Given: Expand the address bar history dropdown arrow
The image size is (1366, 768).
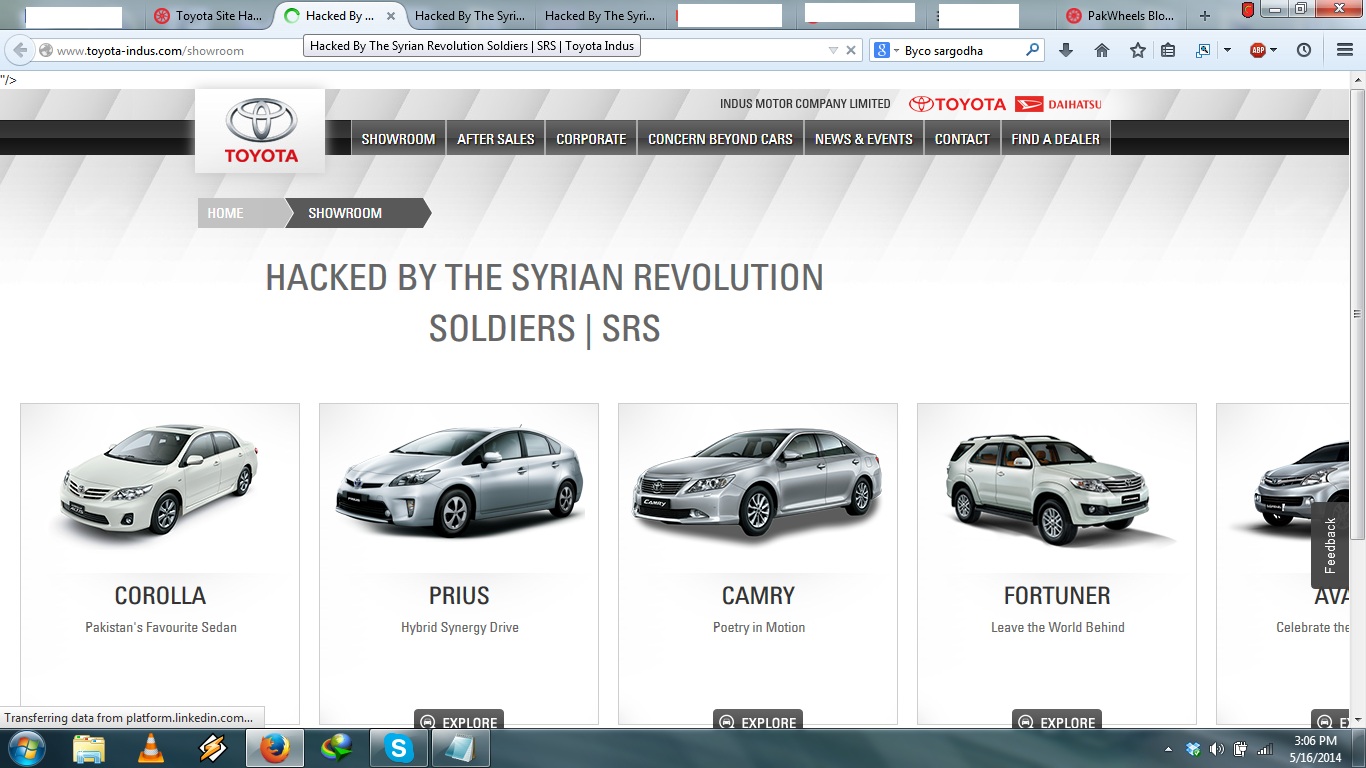Looking at the screenshot, I should (833, 50).
